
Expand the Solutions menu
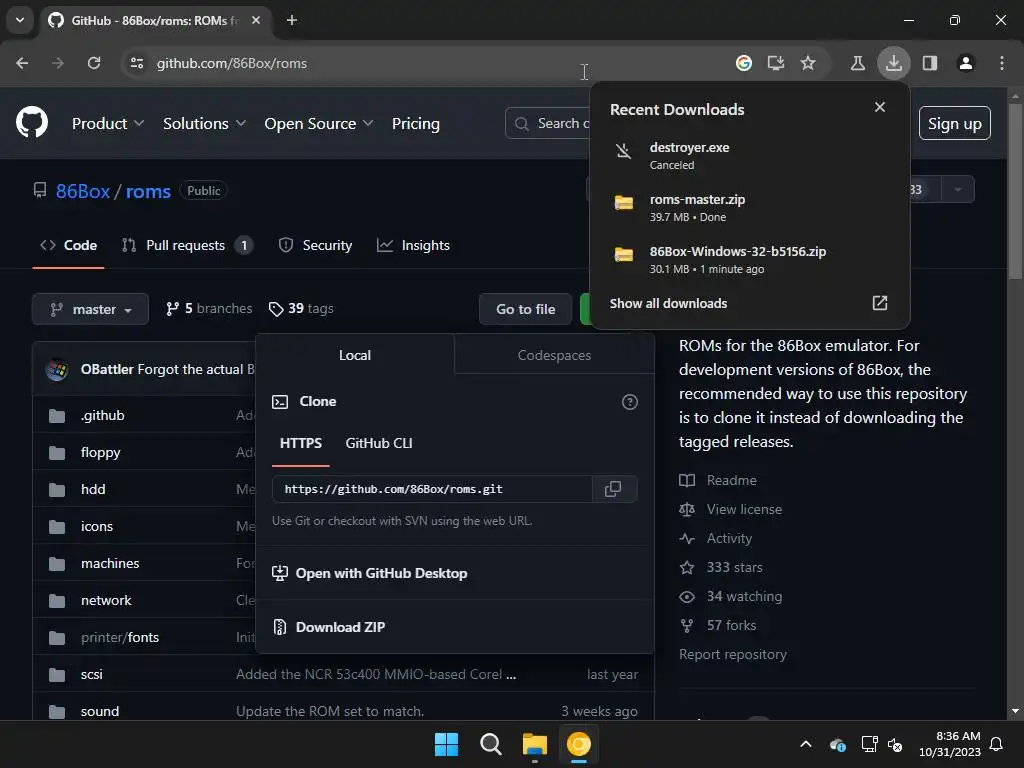point(204,123)
